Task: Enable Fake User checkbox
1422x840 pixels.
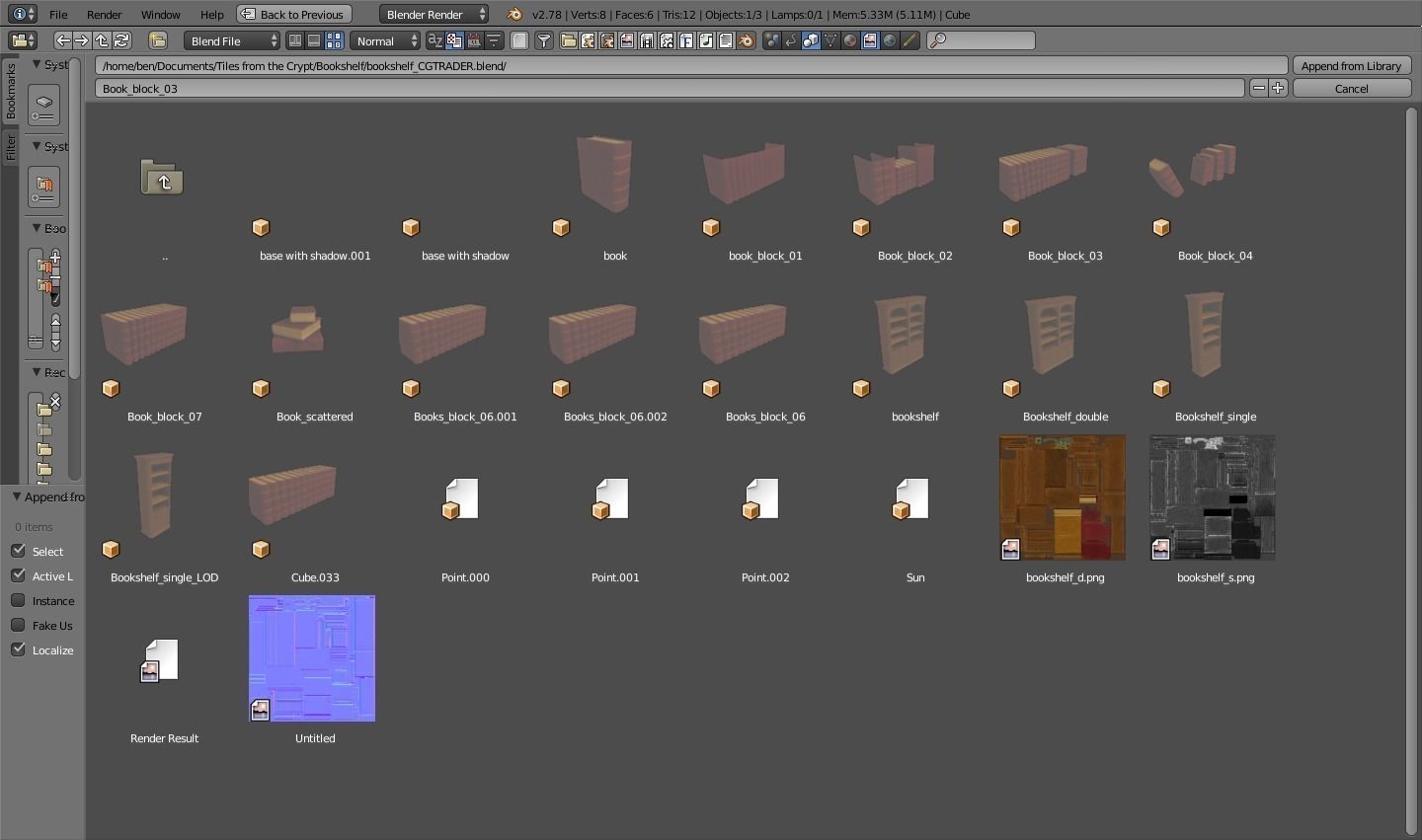Action: pos(18,625)
